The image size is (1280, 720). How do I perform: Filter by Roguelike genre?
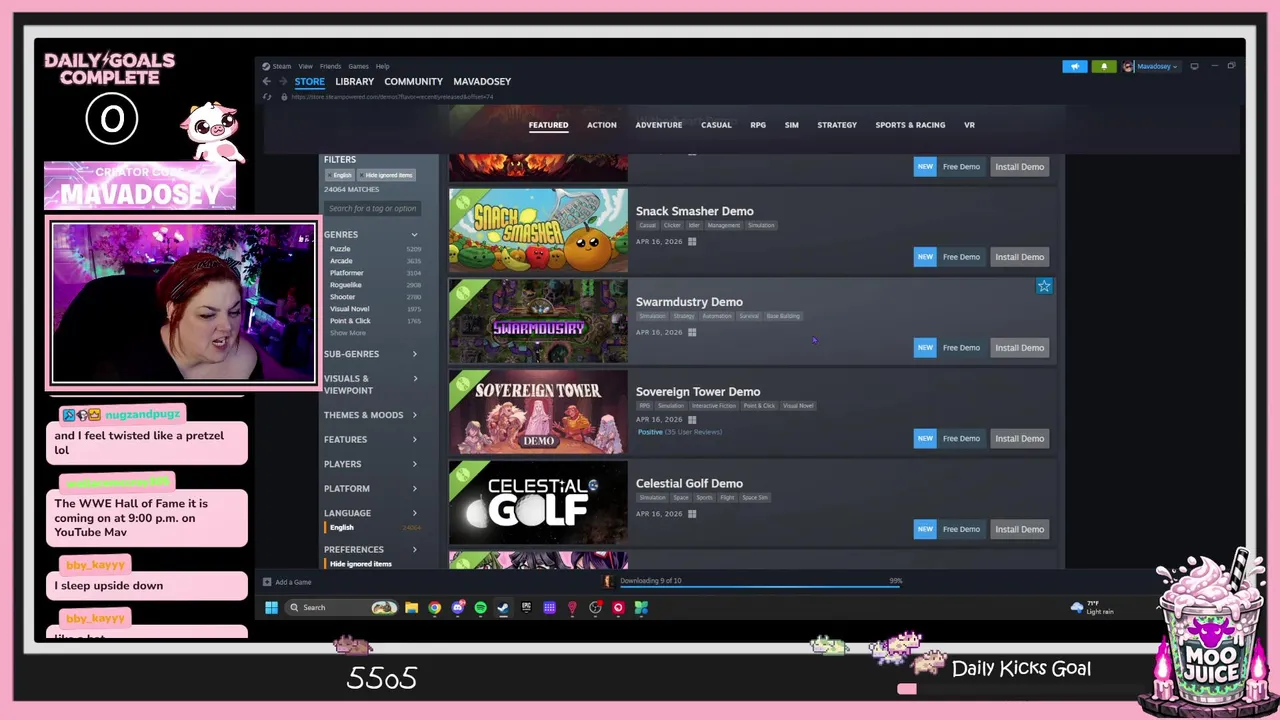pyautogui.click(x=375, y=285)
